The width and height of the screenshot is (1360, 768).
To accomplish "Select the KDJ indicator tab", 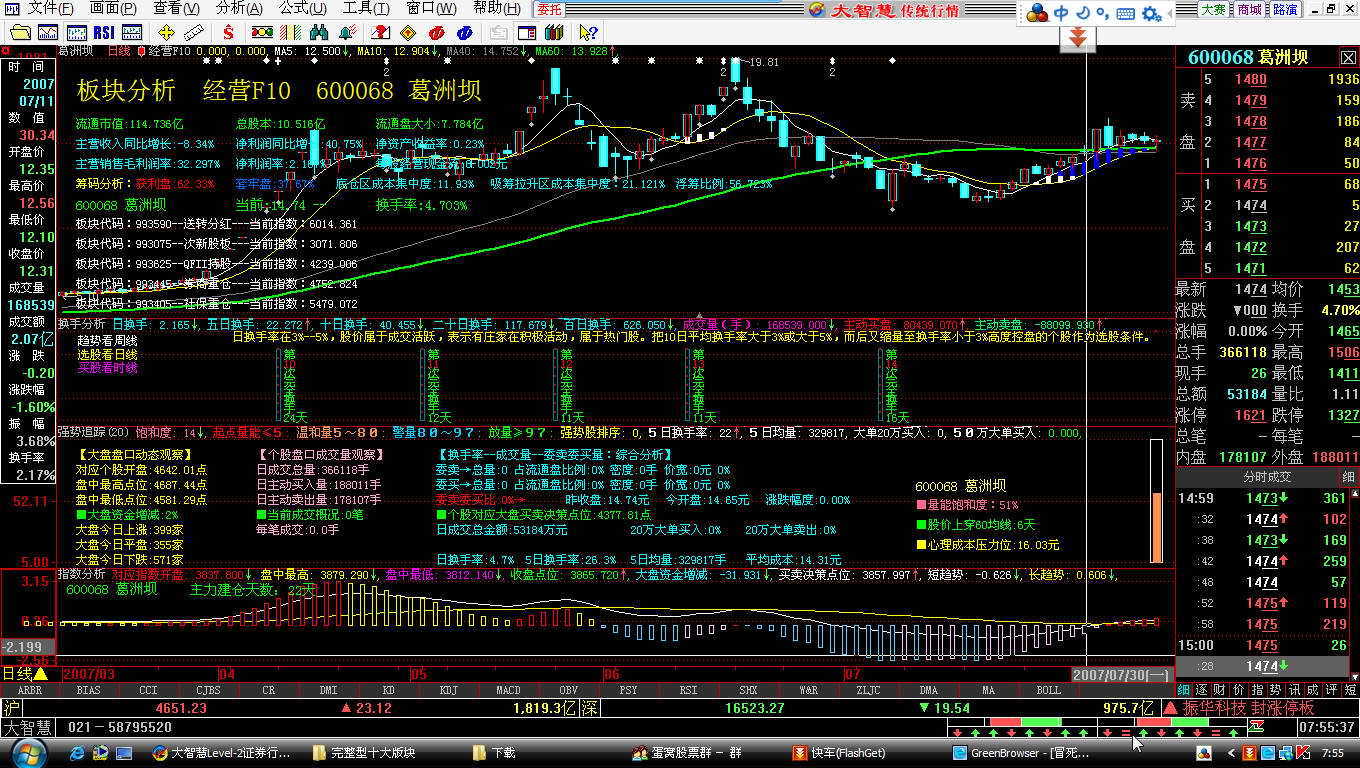I will pyautogui.click(x=448, y=690).
